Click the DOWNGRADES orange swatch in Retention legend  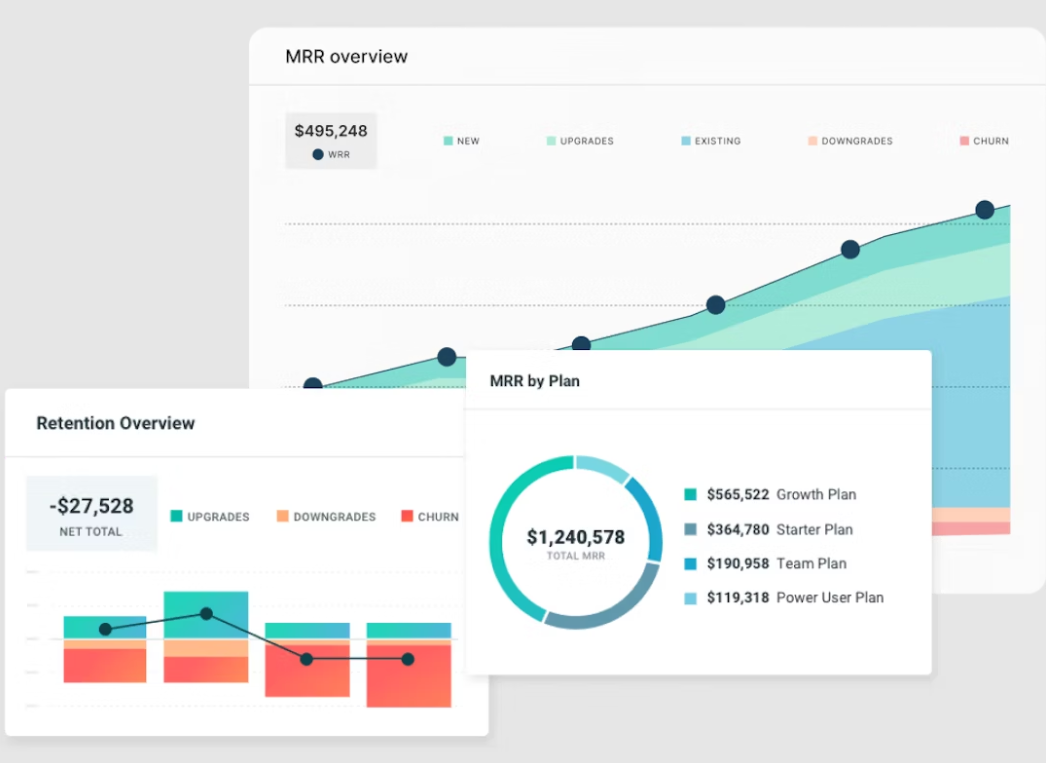[x=283, y=517]
